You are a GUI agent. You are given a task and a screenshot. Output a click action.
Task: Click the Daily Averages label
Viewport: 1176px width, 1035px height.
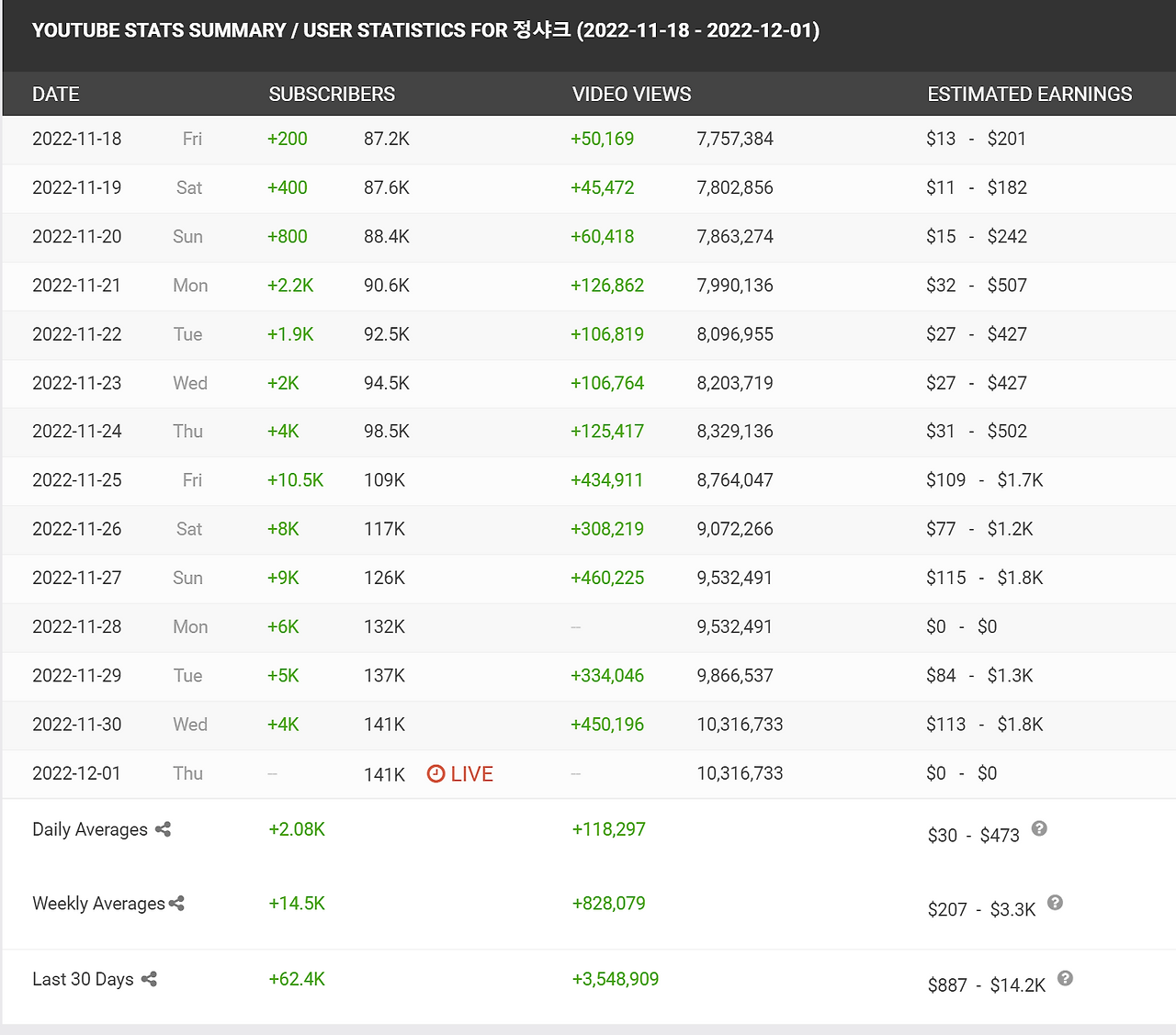tap(90, 829)
